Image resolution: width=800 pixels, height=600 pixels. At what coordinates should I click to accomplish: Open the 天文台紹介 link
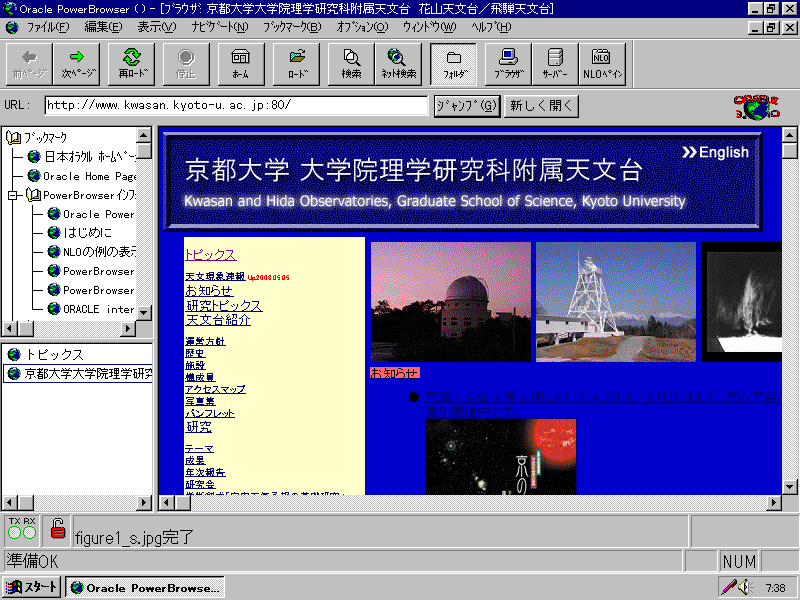(x=218, y=320)
